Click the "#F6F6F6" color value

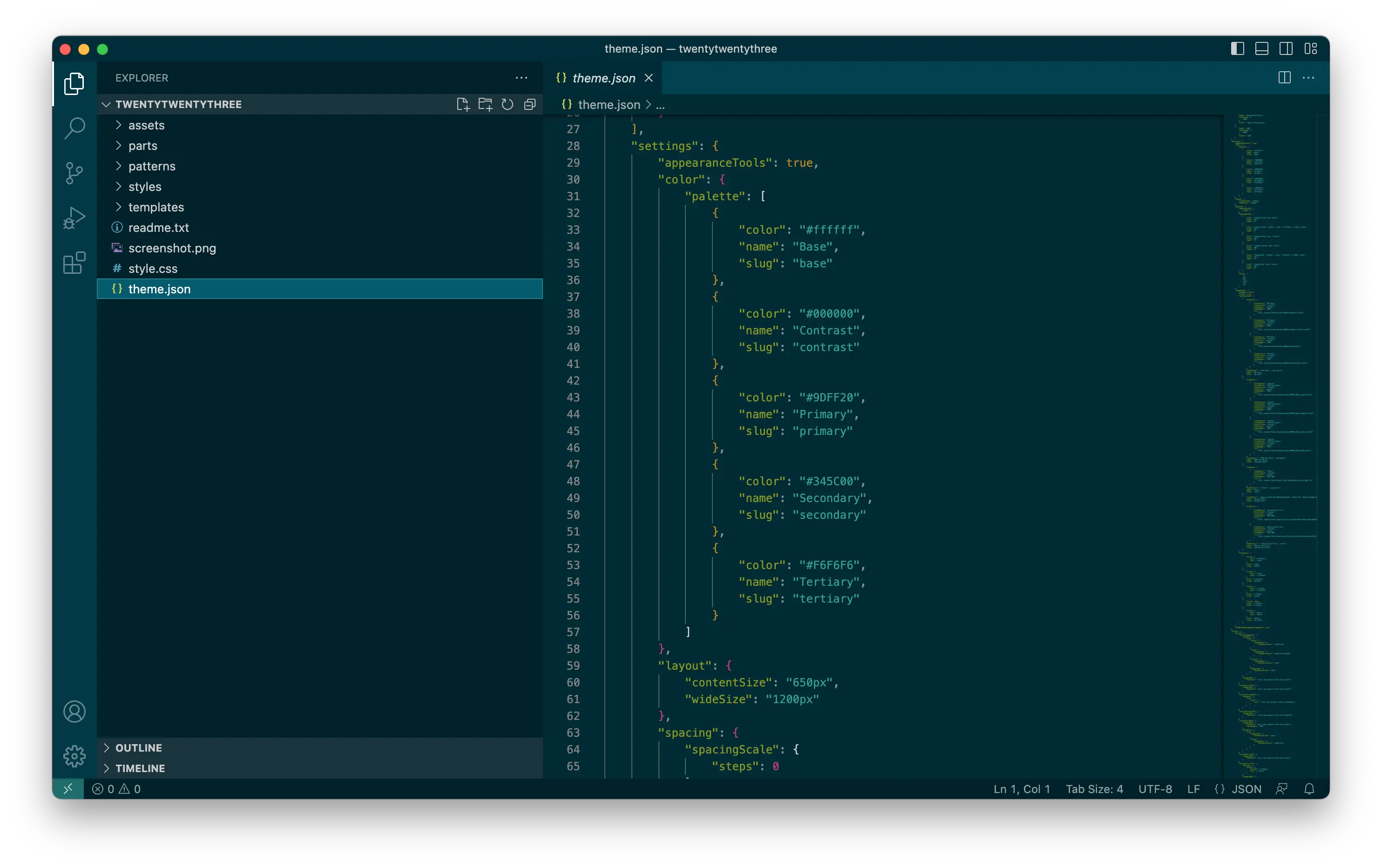(829, 565)
